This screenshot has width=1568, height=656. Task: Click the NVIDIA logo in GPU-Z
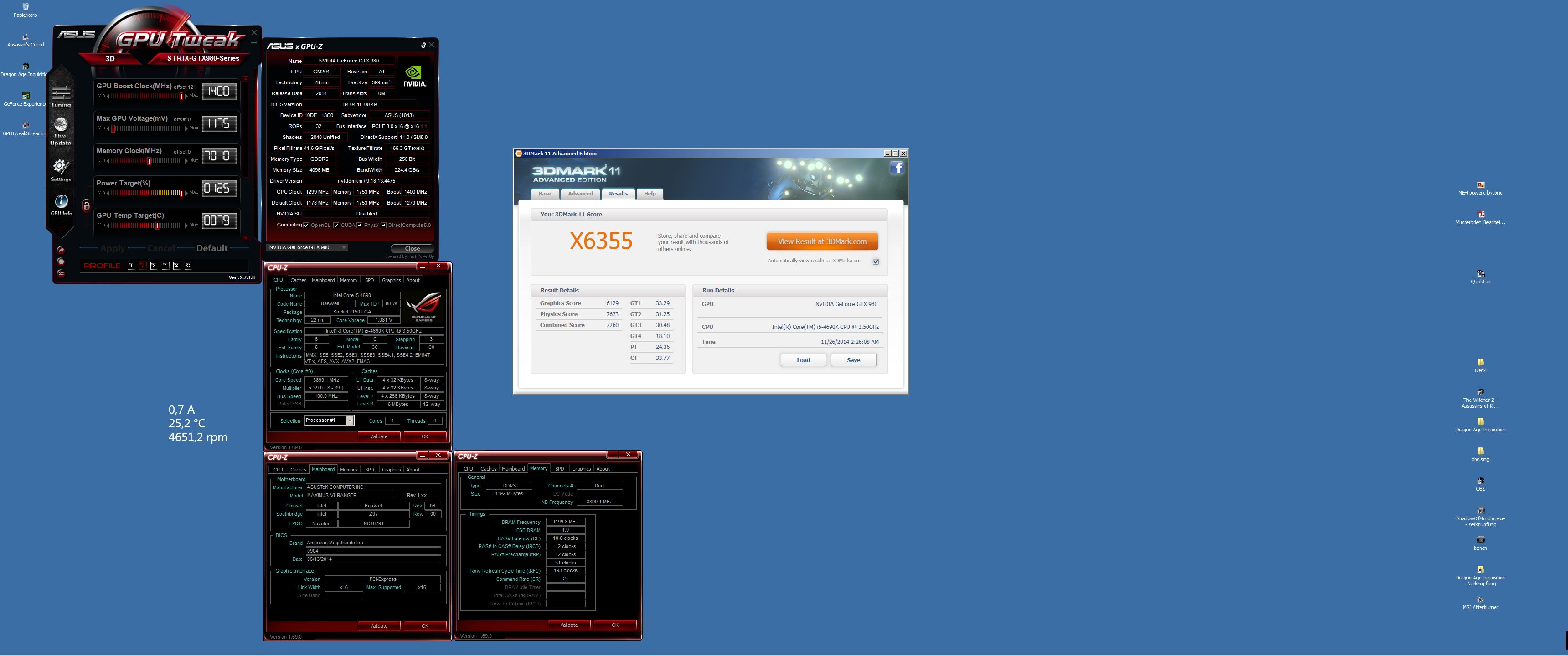tap(414, 76)
